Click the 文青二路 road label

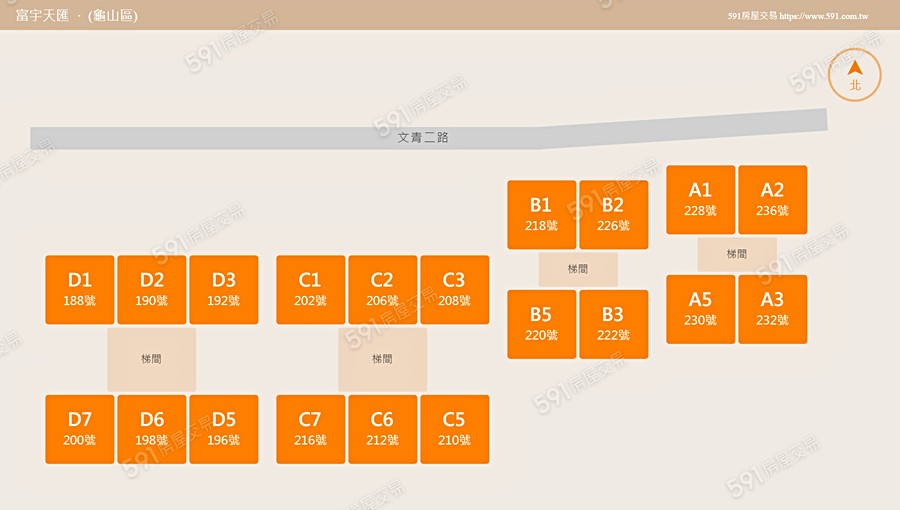423,138
